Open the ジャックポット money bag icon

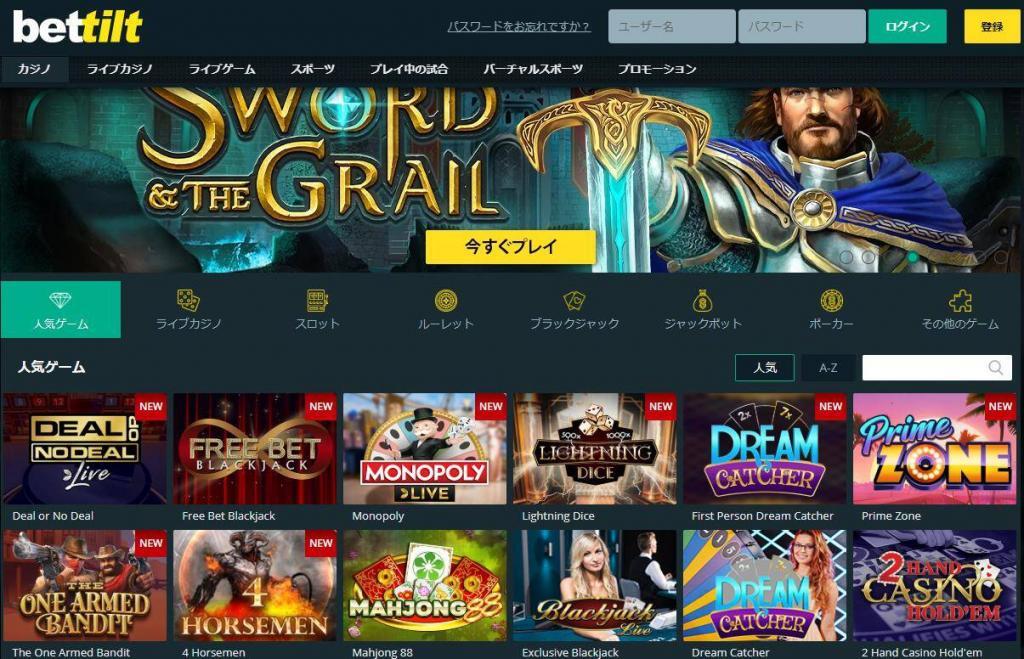702,300
